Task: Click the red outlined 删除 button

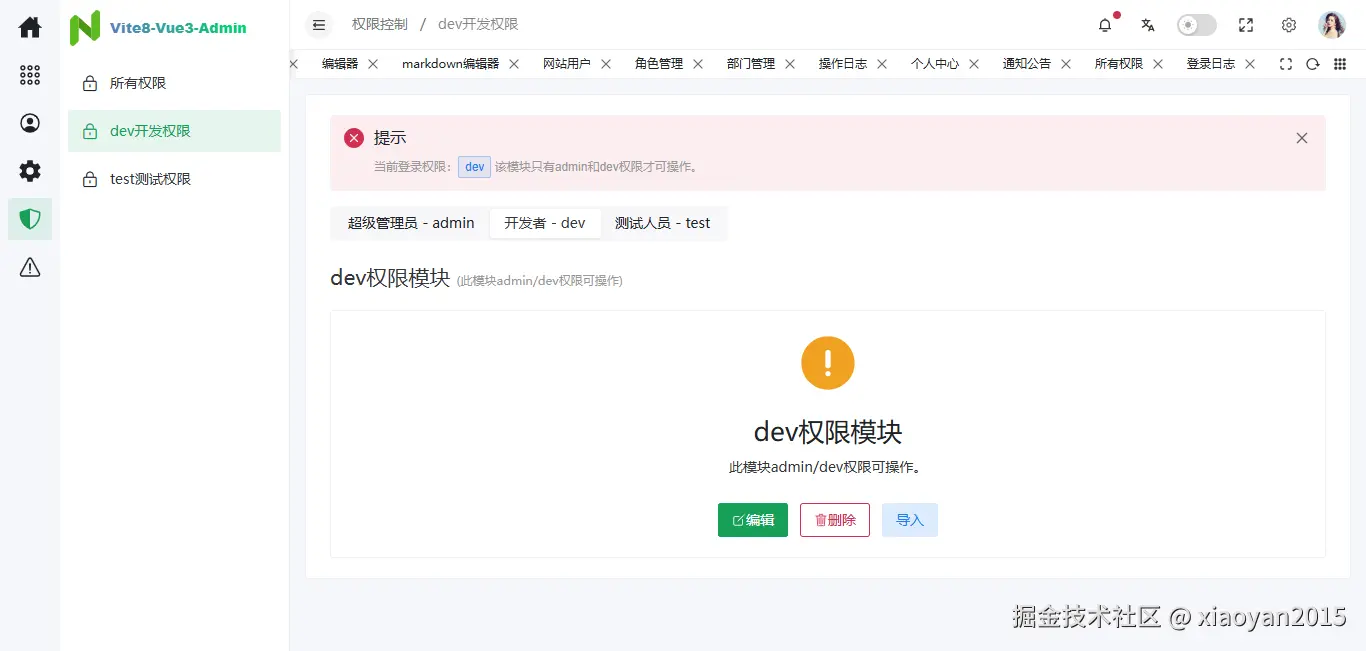Action: [835, 520]
